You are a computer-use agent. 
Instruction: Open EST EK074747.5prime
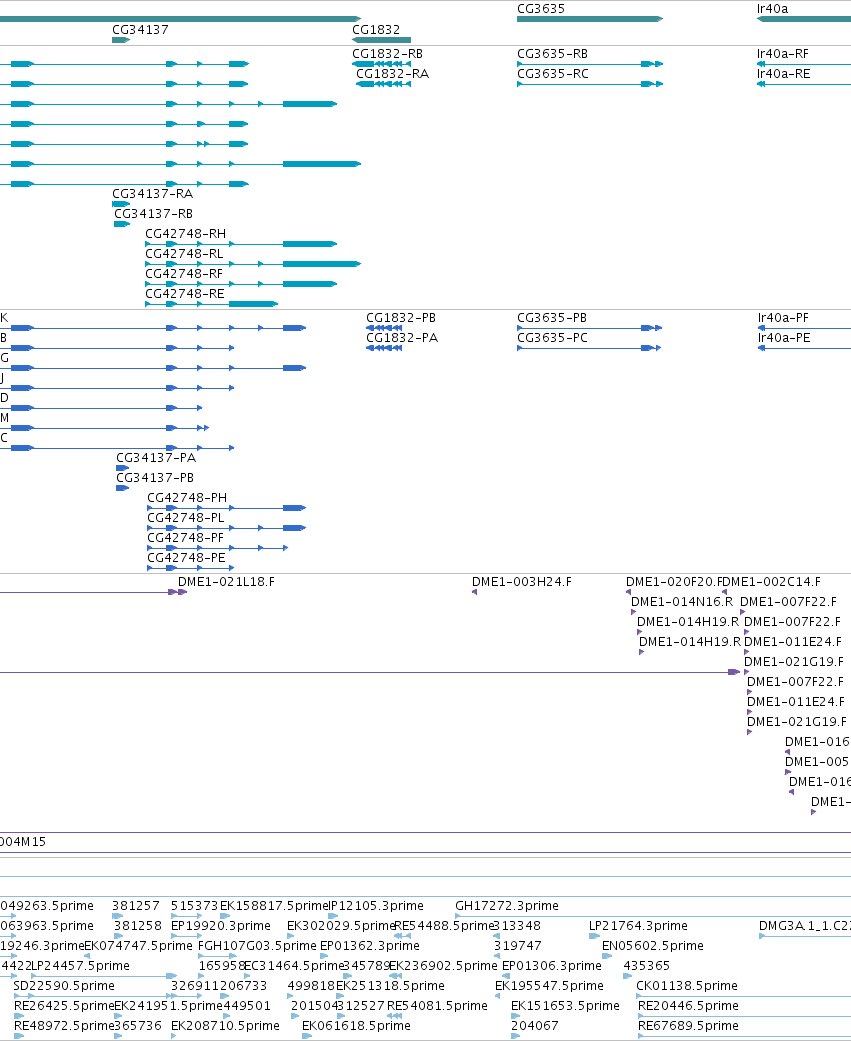(x=139, y=946)
